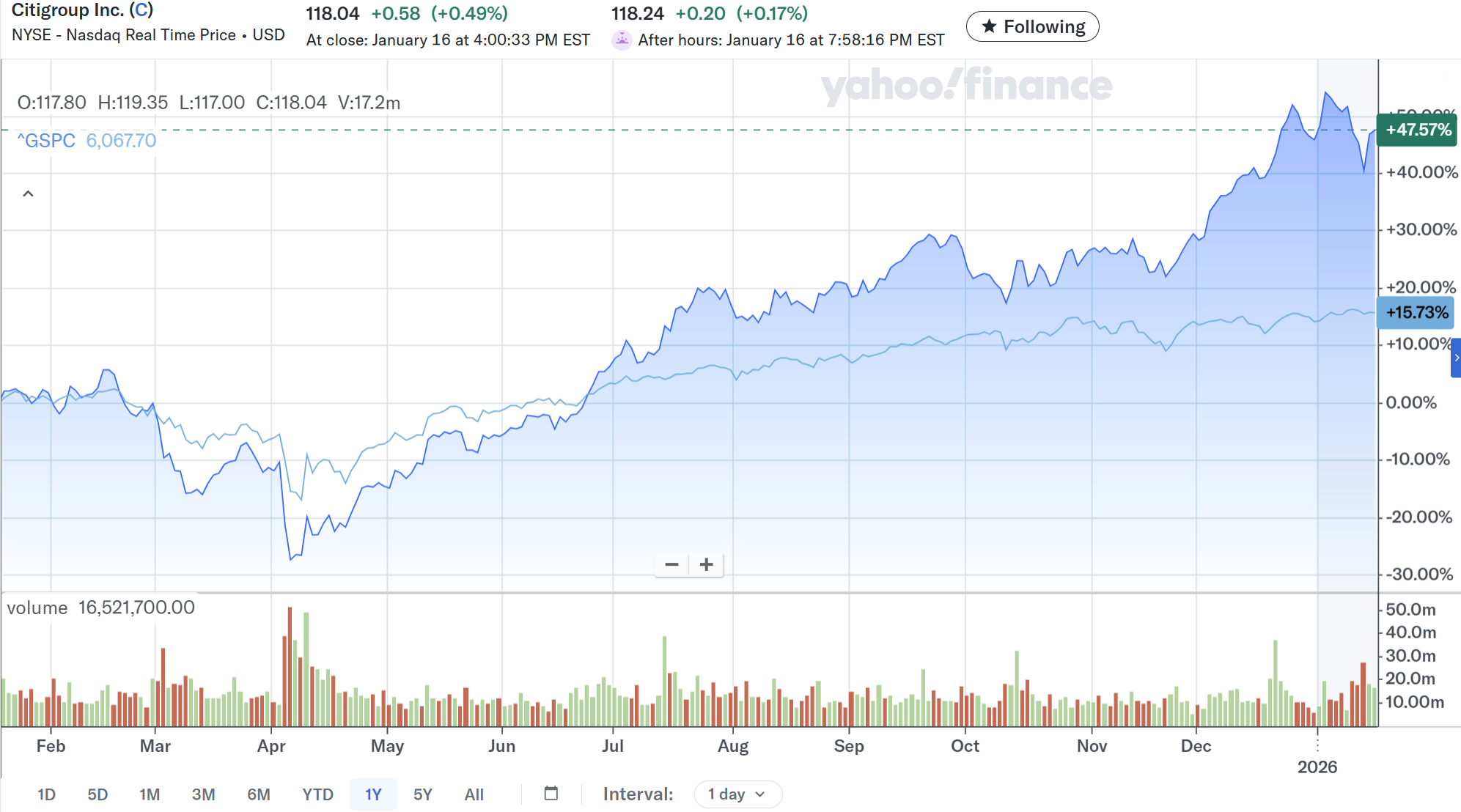1461x812 pixels.
Task: Select the 5D time range
Action: point(97,794)
